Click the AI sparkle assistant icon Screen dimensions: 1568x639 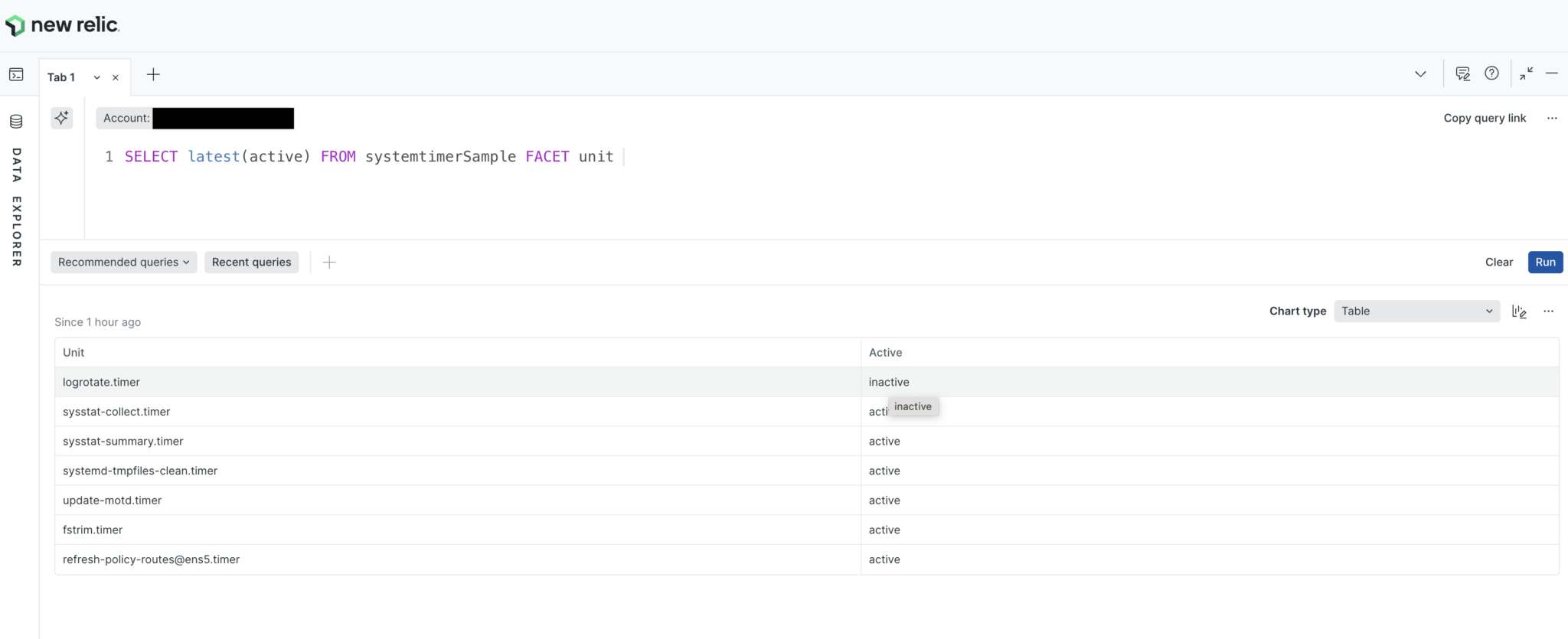click(61, 118)
